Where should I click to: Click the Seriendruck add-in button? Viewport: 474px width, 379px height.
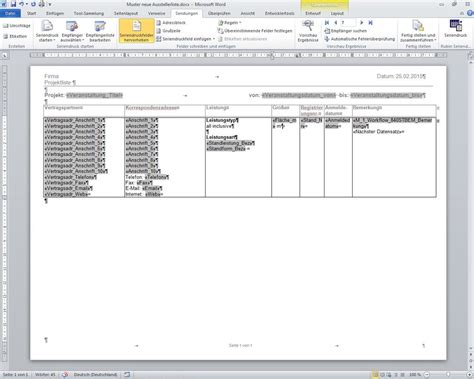click(455, 29)
